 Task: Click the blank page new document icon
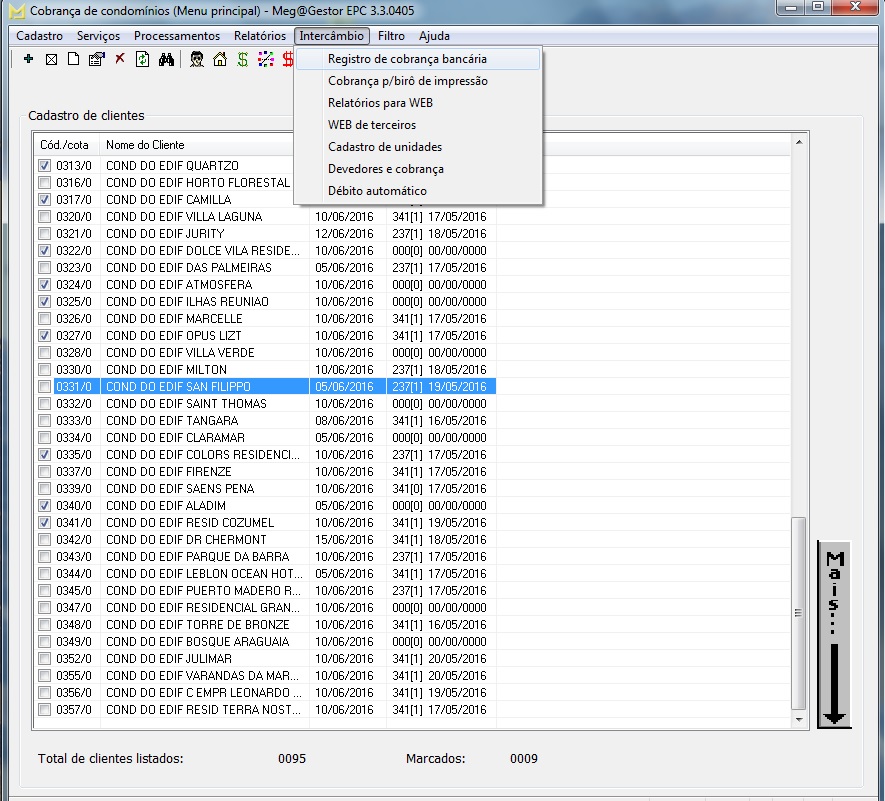[73, 60]
